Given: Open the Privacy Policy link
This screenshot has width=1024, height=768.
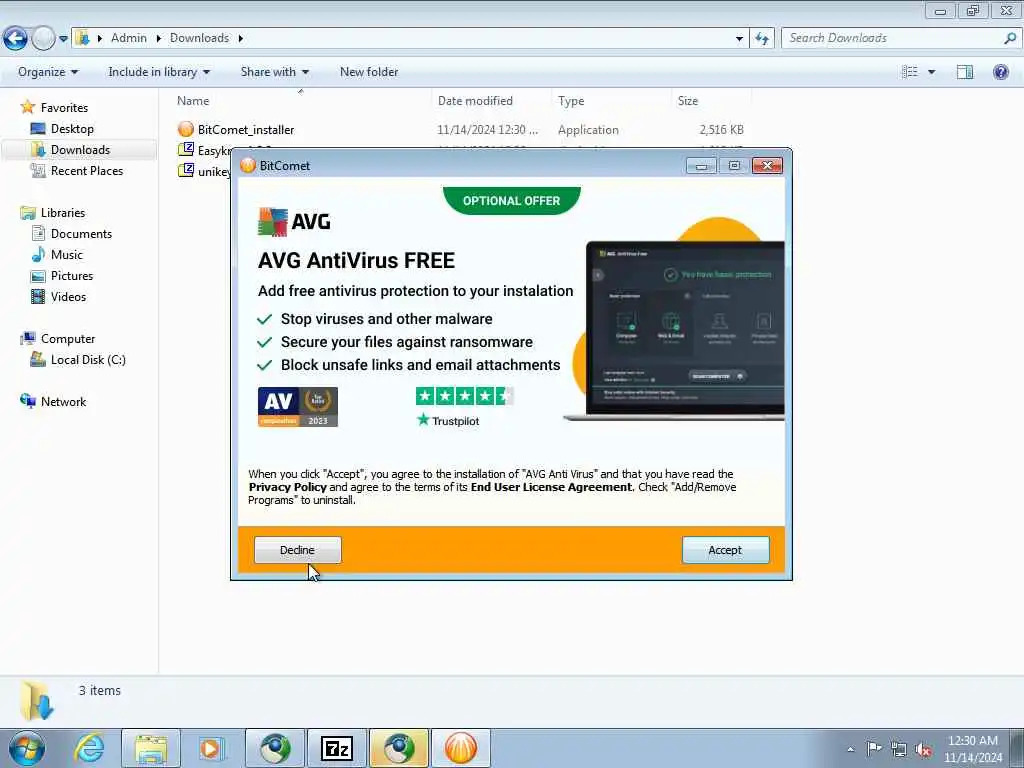Looking at the screenshot, I should pyautogui.click(x=287, y=487).
